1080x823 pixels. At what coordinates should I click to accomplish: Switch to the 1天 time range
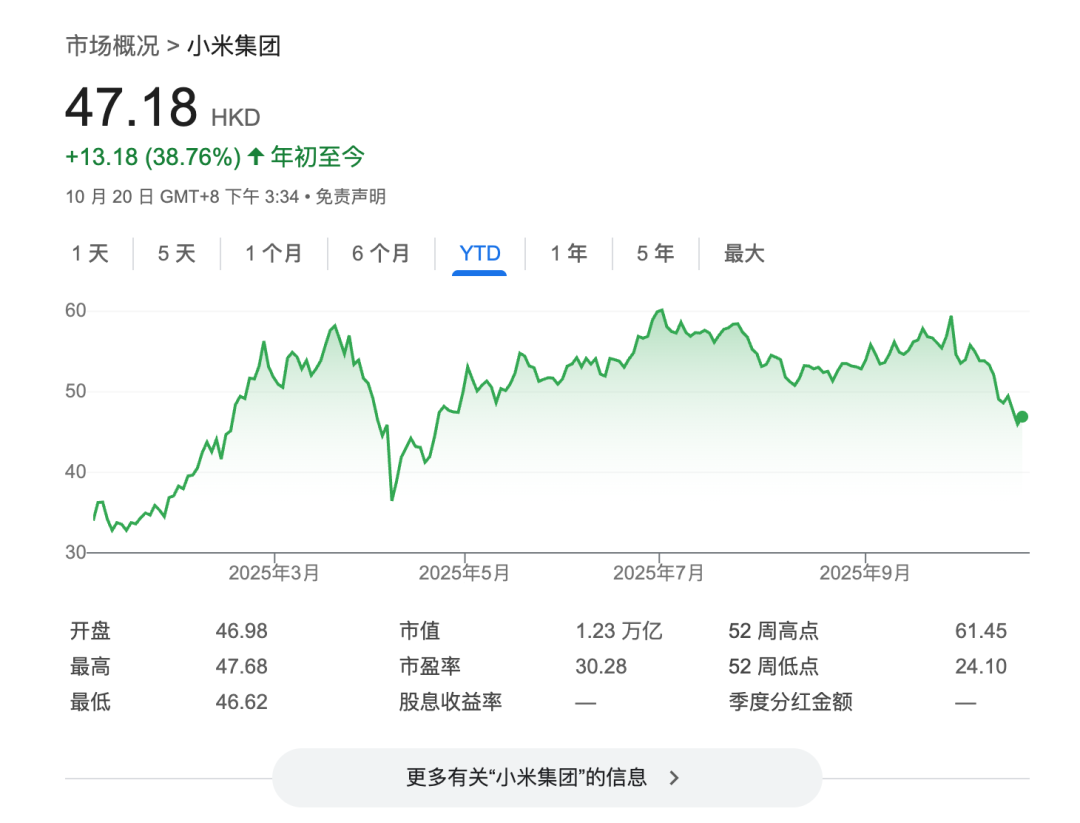(x=91, y=254)
